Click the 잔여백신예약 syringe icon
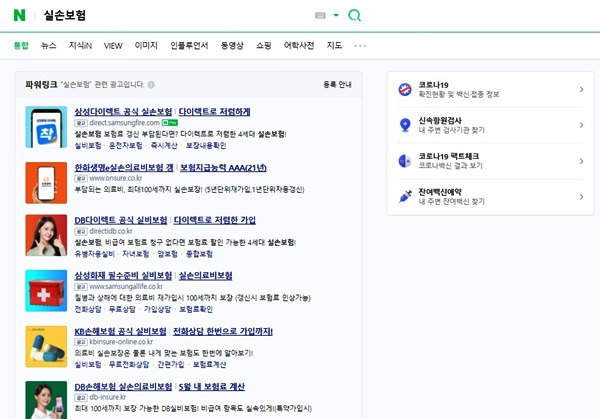This screenshot has height=419, width=600. (405, 196)
